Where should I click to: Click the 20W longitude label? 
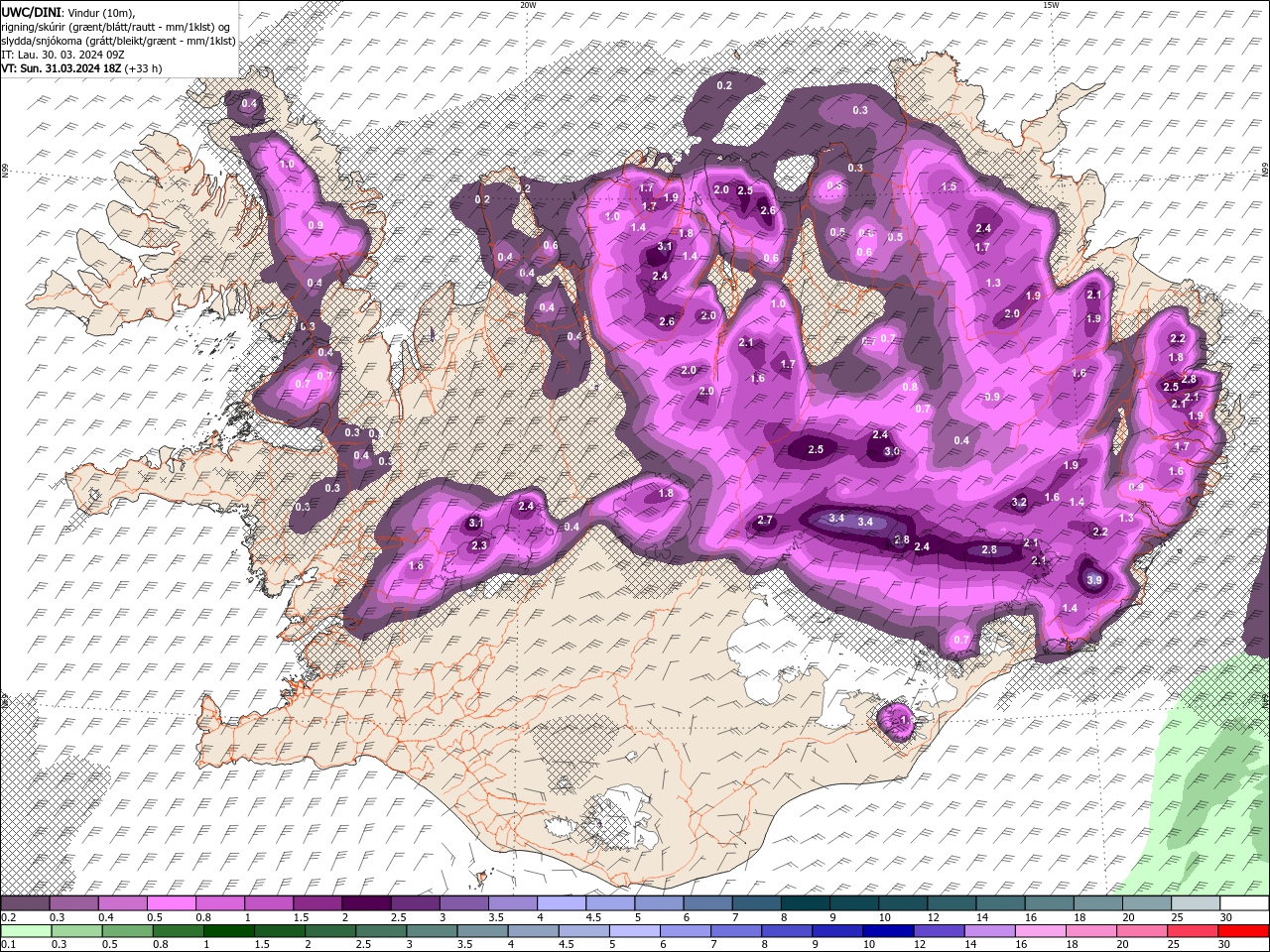[x=529, y=5]
